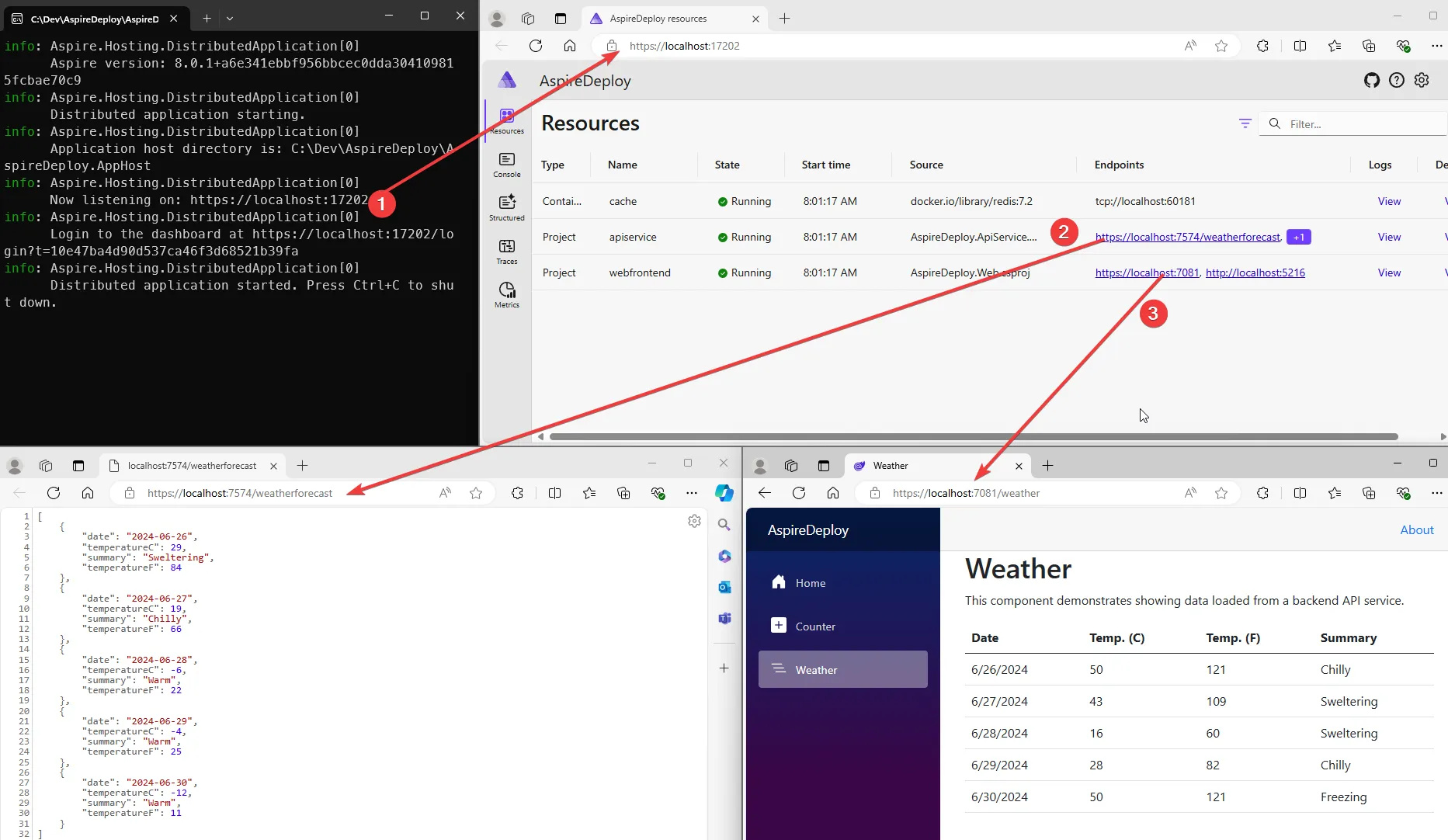Open the dashboard help icon
1448x840 pixels.
click(1397, 80)
